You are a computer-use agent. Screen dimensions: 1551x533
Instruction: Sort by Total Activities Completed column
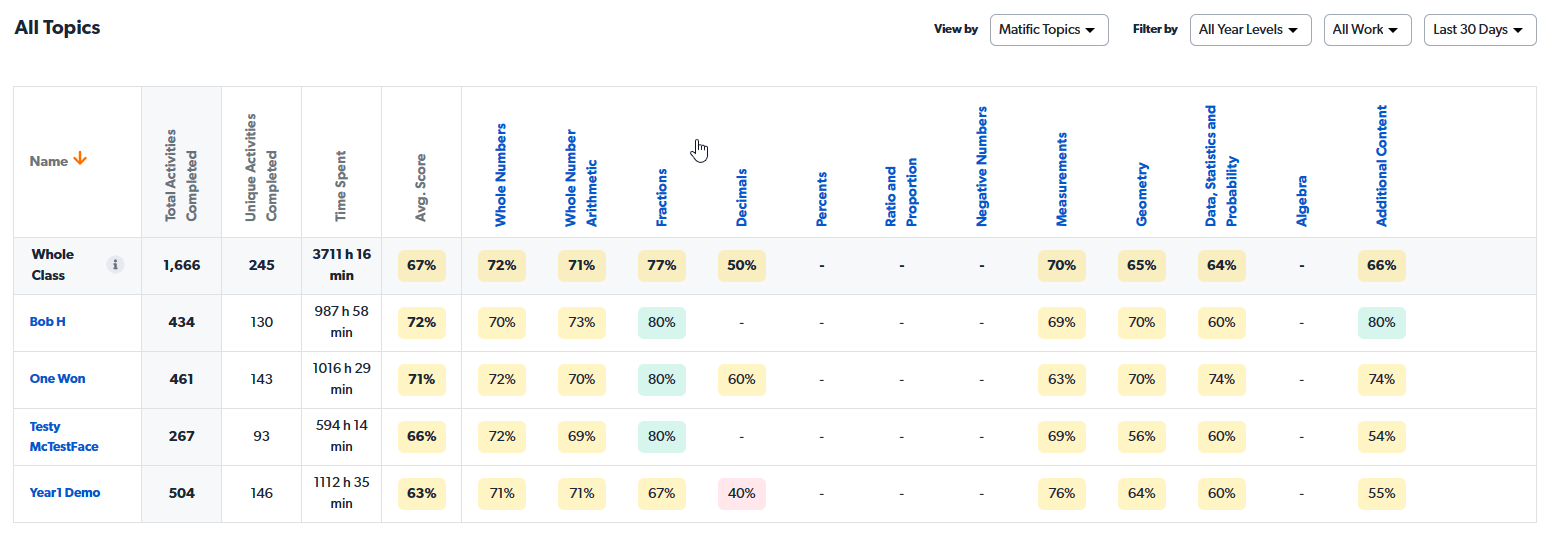click(x=181, y=175)
